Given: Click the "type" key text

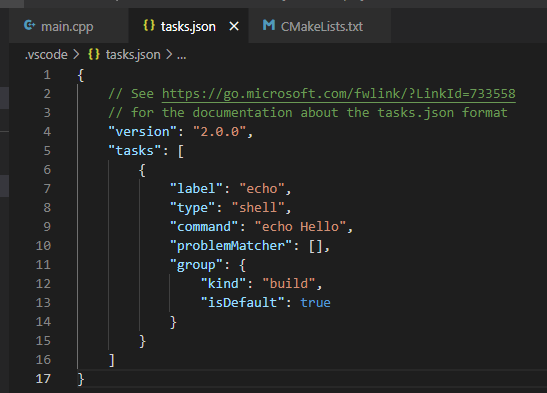Looking at the screenshot, I should tap(192, 208).
